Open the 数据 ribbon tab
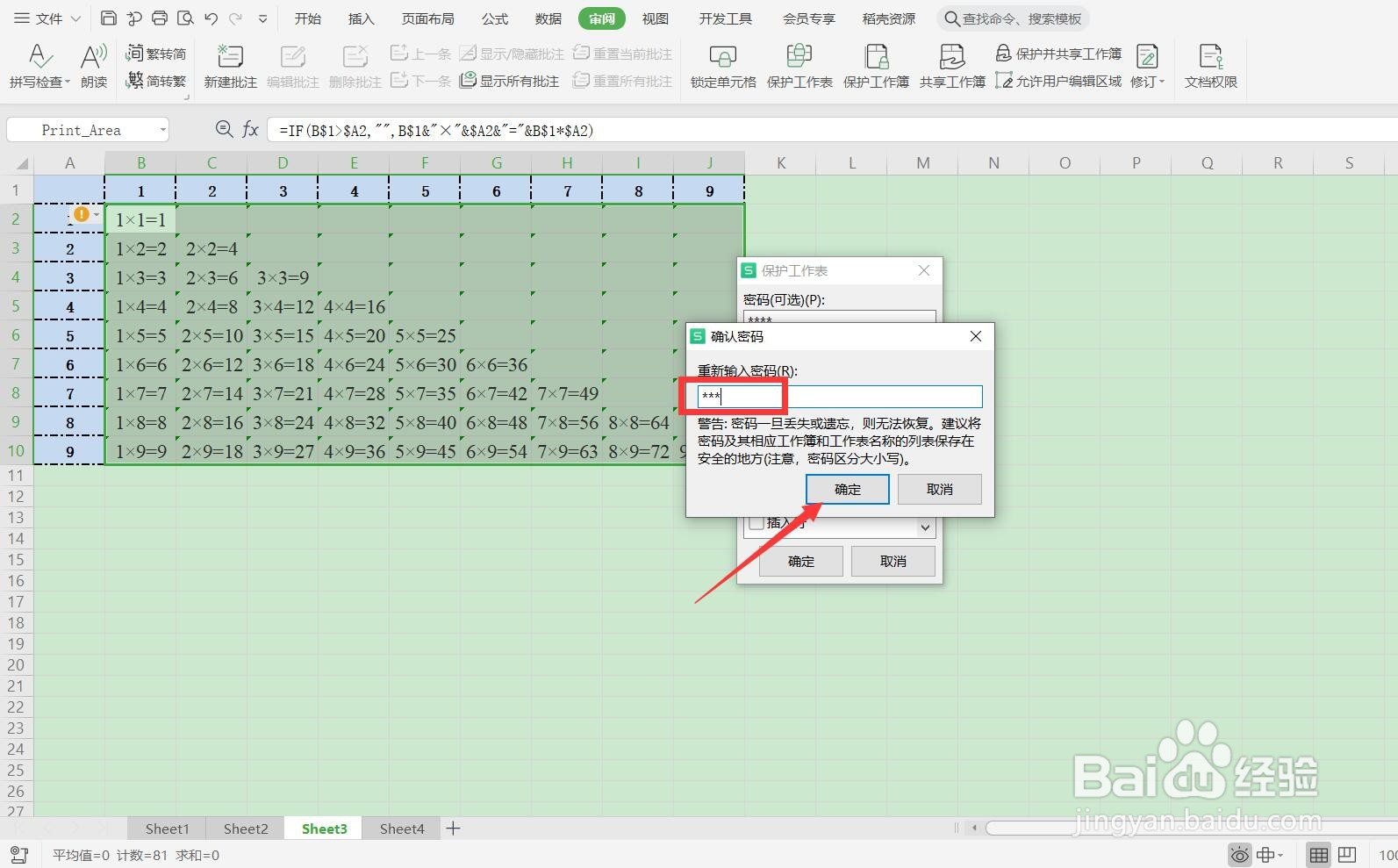Viewport: 1398px width, 868px height. 548,18
